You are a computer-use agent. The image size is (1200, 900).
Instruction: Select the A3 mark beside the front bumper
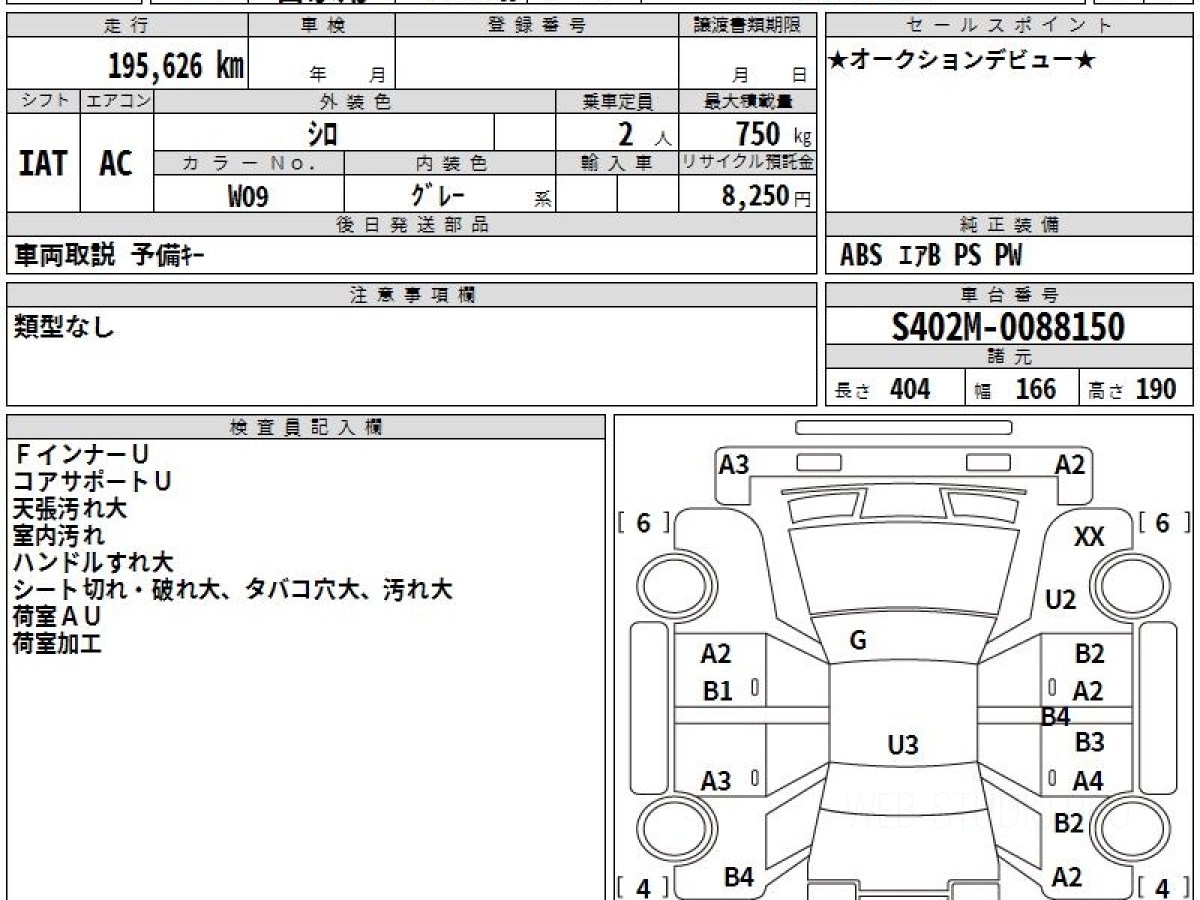pyautogui.click(x=734, y=464)
